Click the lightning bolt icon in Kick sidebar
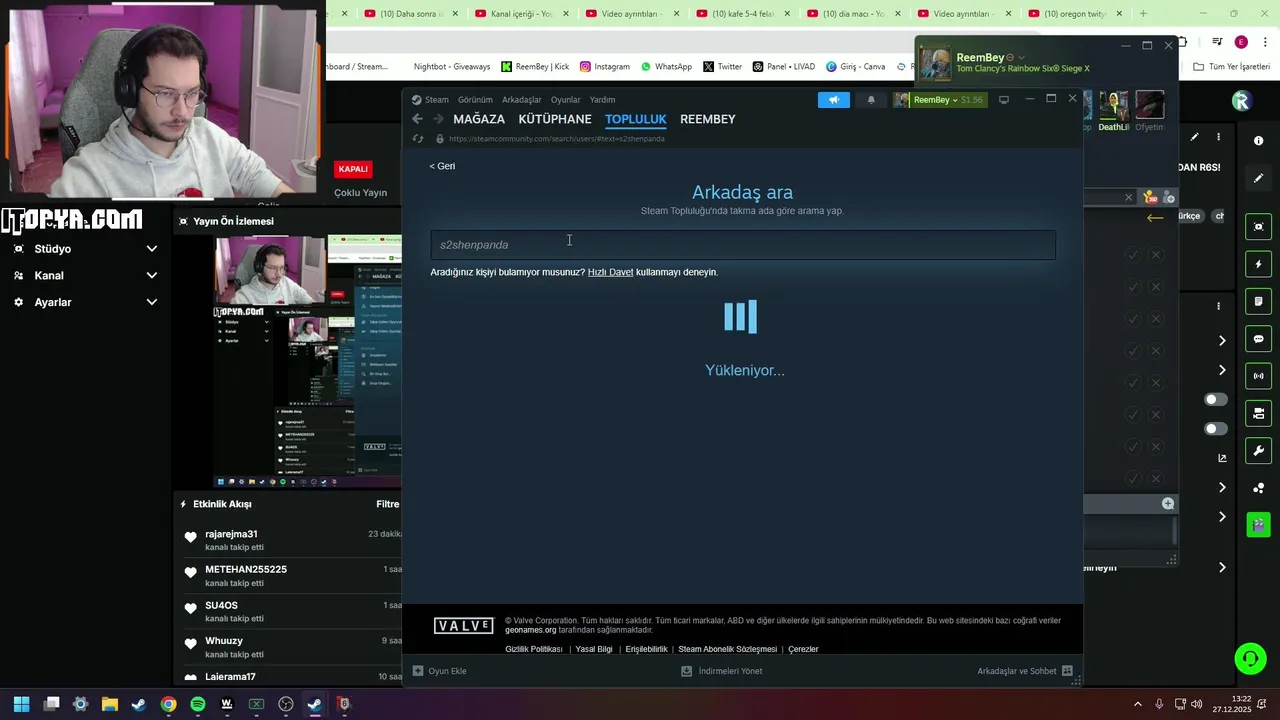The image size is (1280, 720). (1258, 264)
